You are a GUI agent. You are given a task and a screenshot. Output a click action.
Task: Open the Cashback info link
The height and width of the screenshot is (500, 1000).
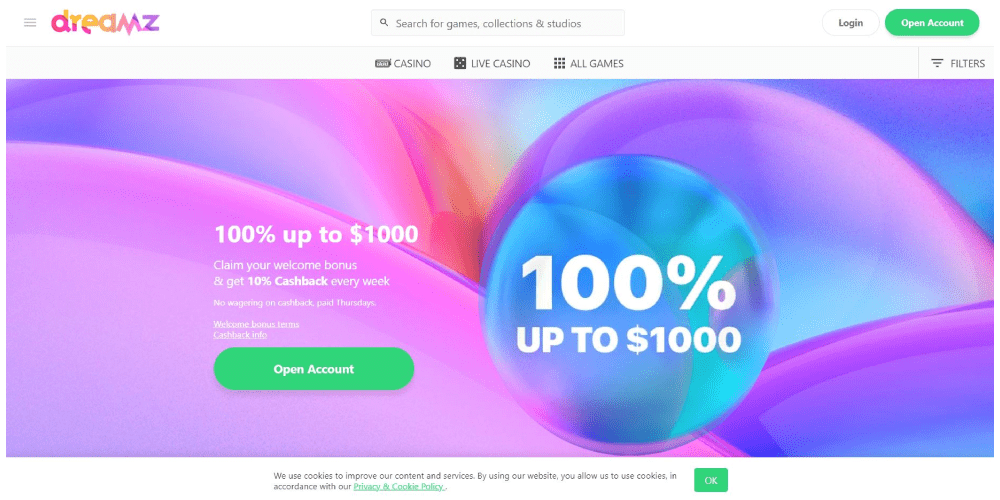coord(240,334)
